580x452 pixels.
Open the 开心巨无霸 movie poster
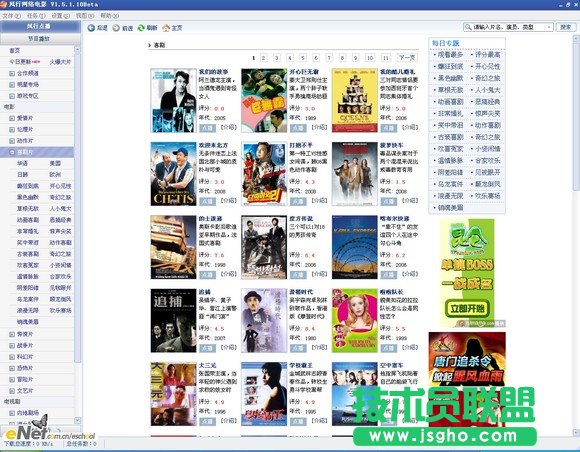[264, 101]
